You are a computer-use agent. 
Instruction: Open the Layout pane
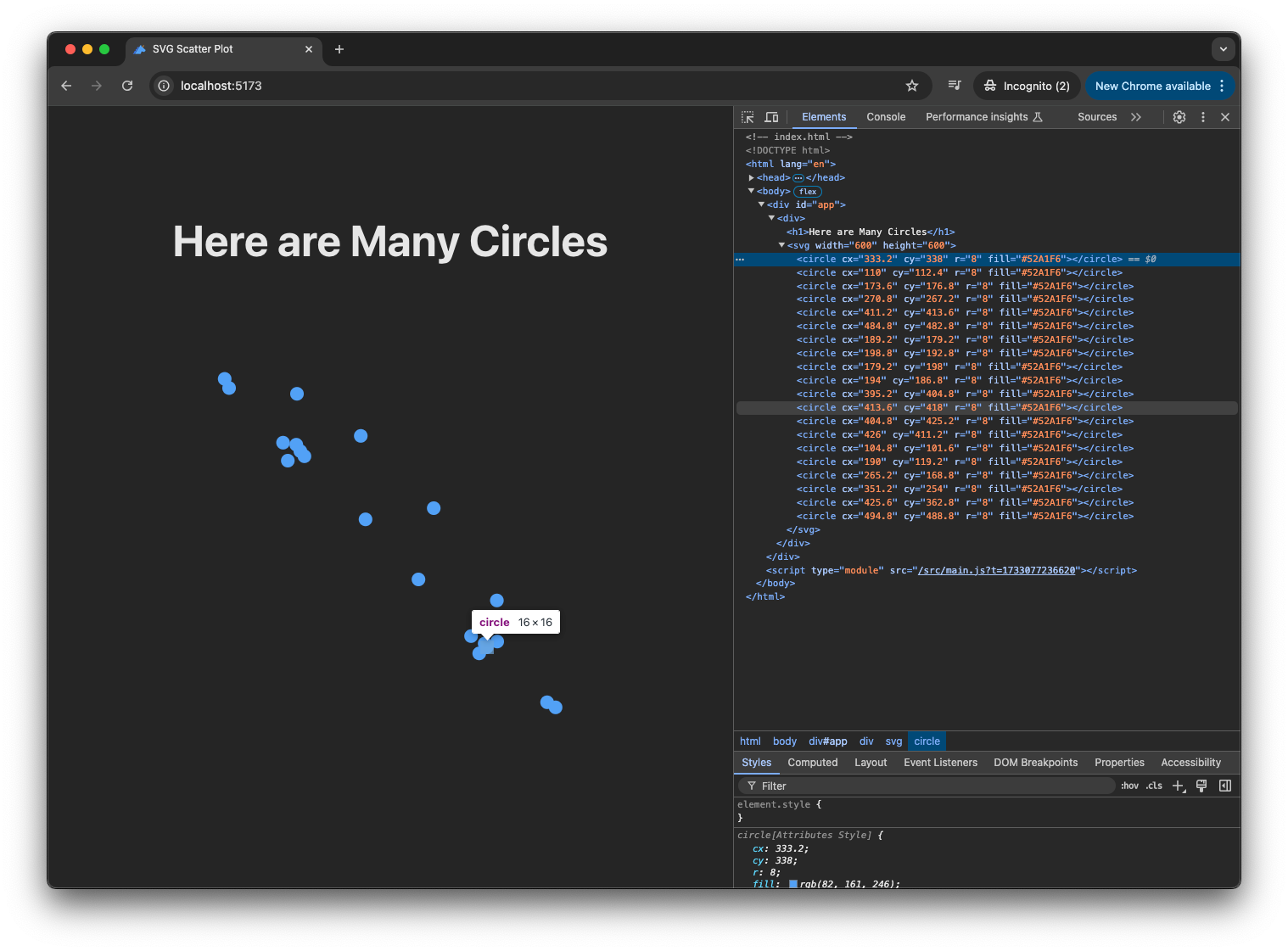coord(871,763)
